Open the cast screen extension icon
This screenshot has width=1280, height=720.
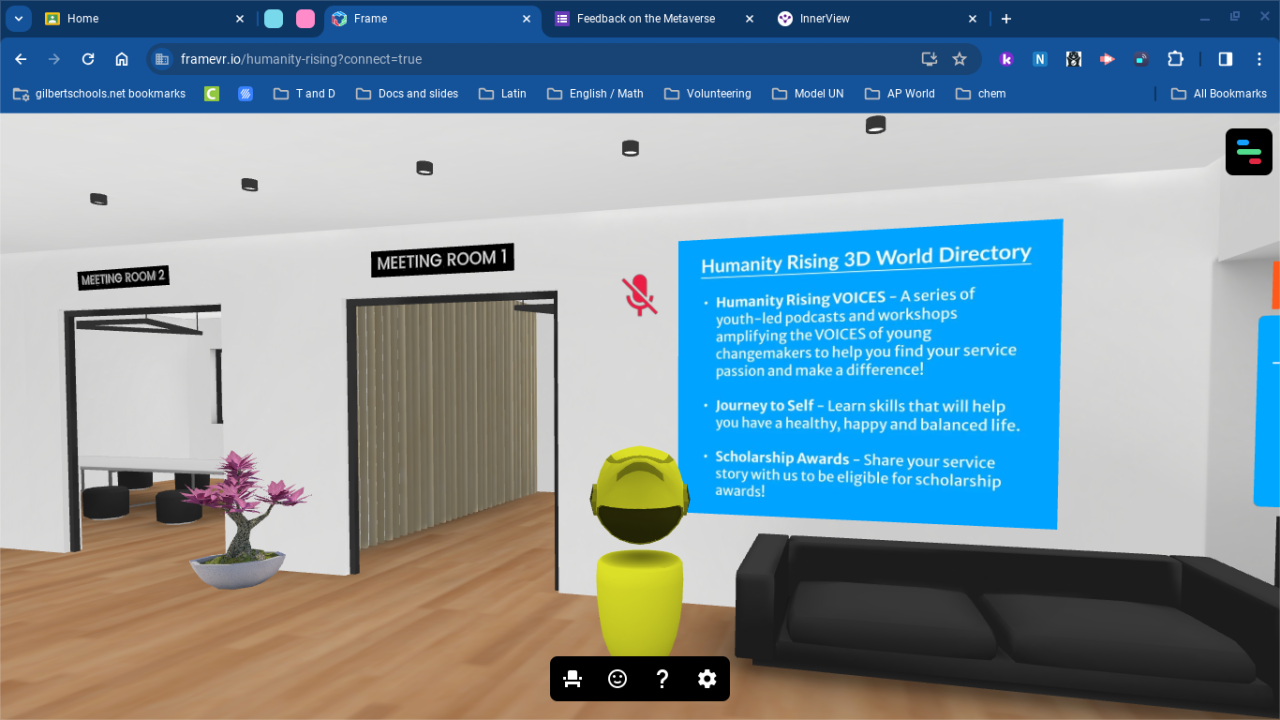(x=1141, y=59)
